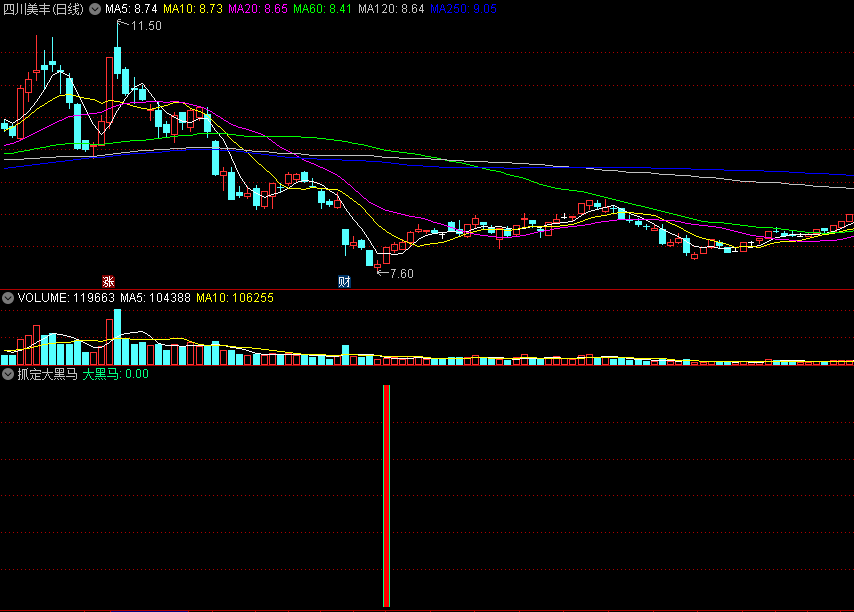
Task: Click the volume MA5: 104388 label
Action: click(x=155, y=298)
